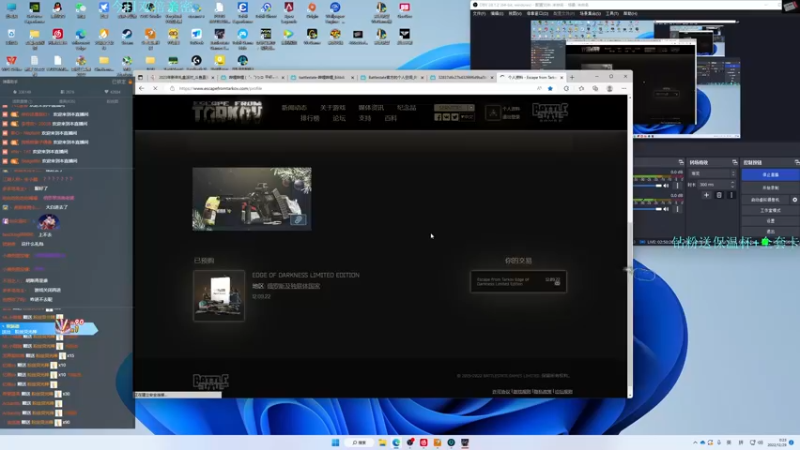
Task: Launch the Origin desktop shortcut
Action: pyautogui.click(x=312, y=9)
